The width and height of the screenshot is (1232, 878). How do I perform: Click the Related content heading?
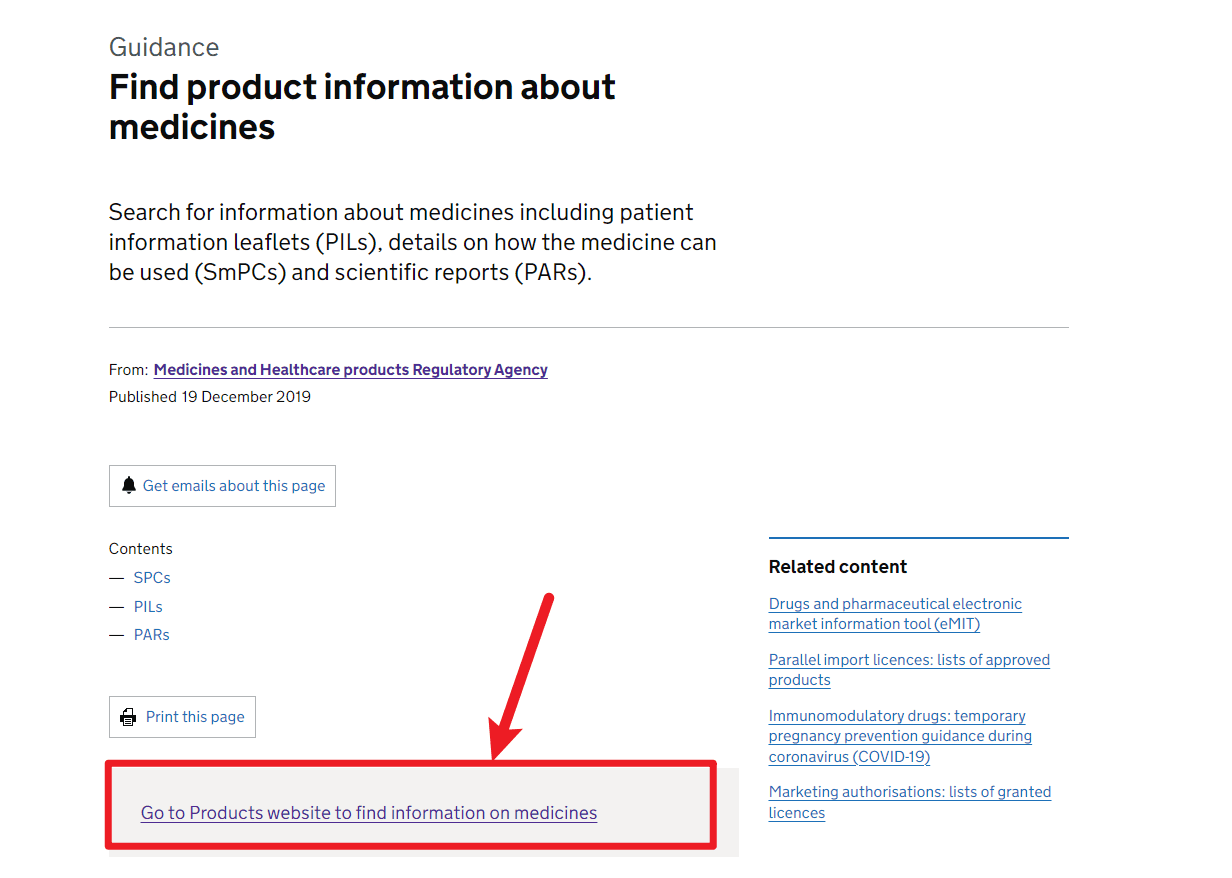click(837, 566)
